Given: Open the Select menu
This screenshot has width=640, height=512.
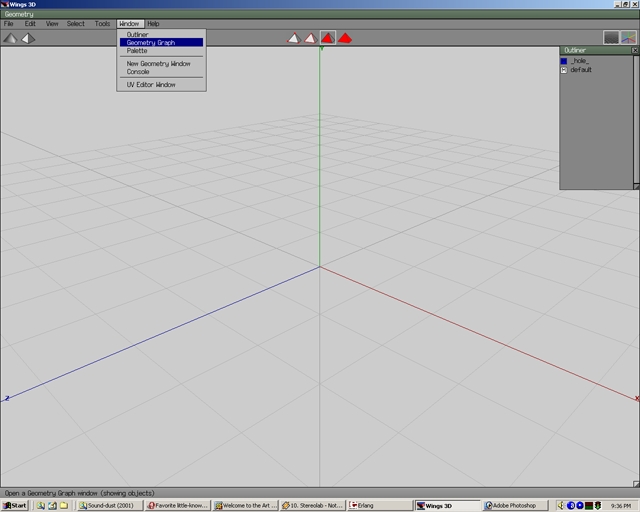Looking at the screenshot, I should point(76,24).
